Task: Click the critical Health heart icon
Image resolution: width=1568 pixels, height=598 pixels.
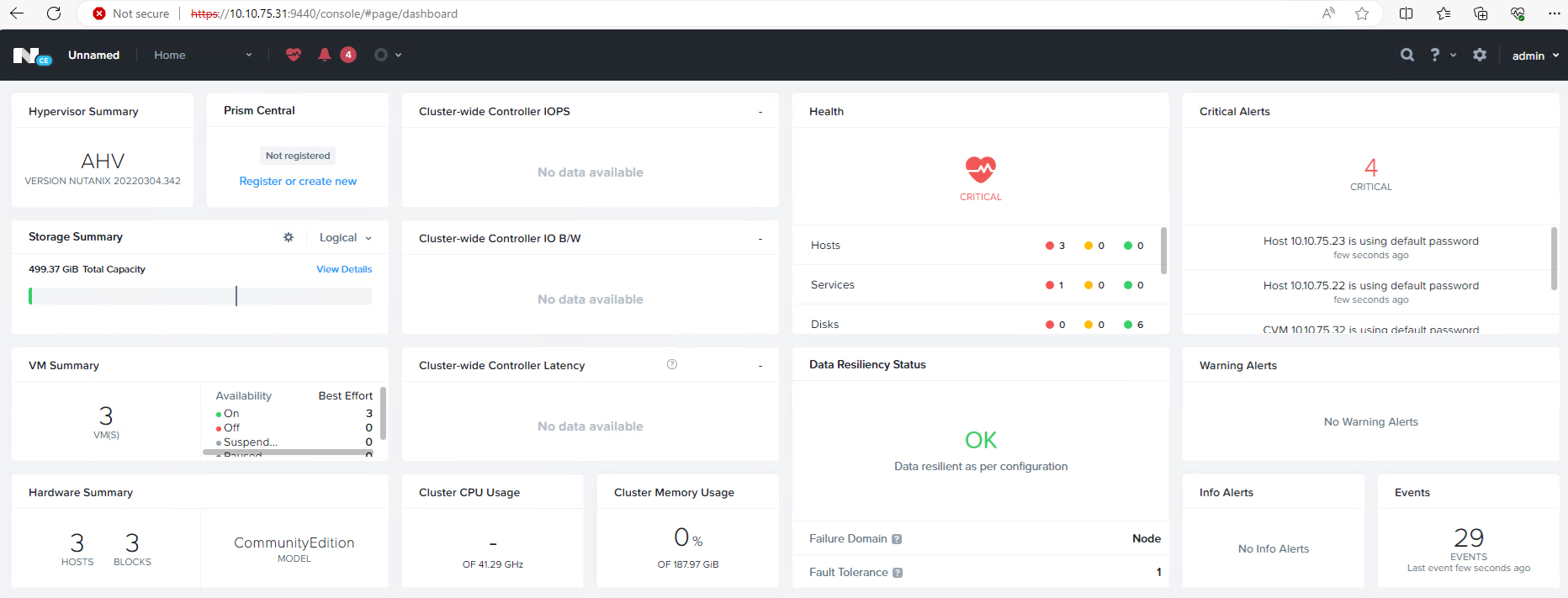Action: [980, 169]
